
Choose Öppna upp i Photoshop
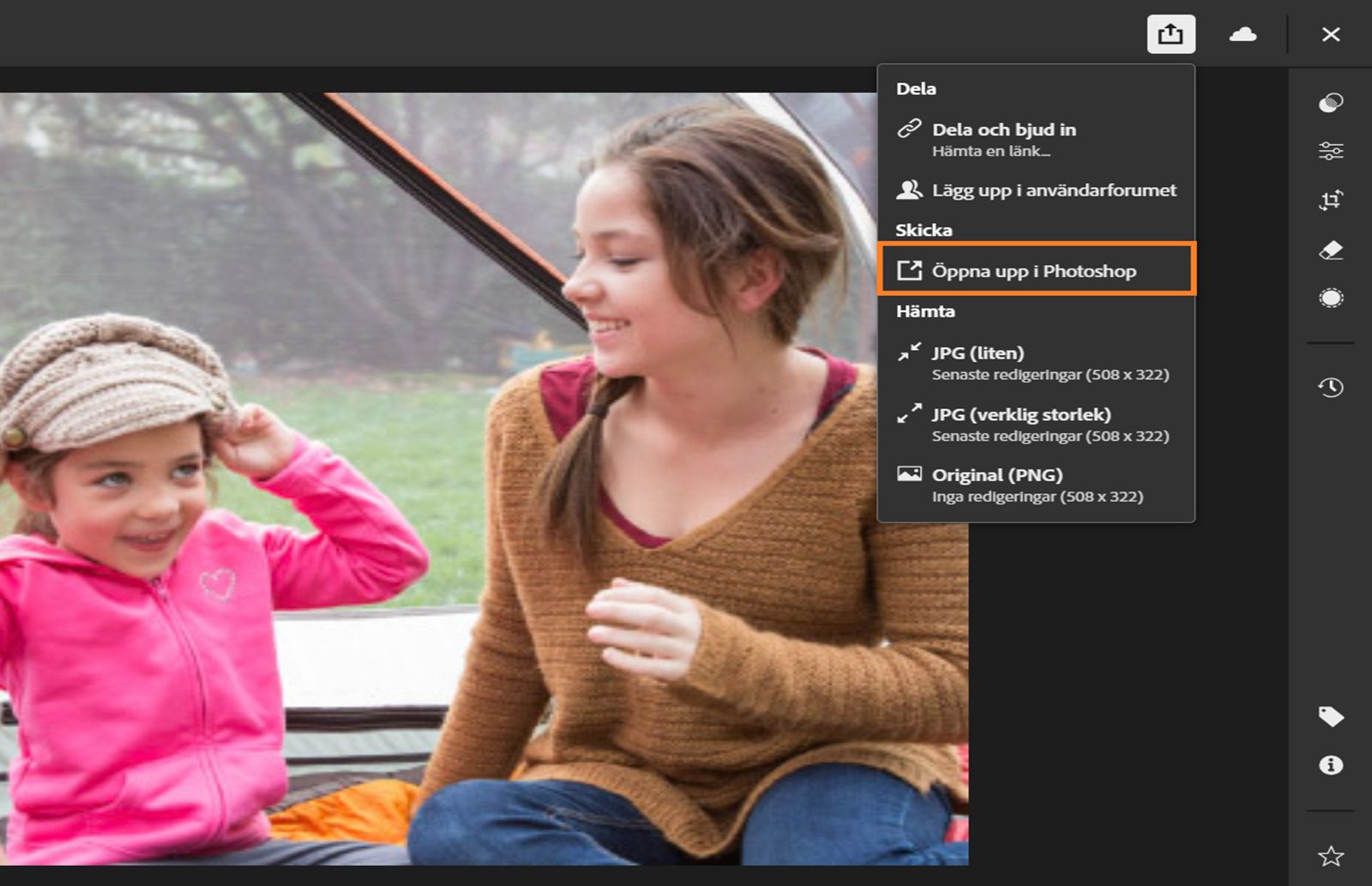tap(1032, 270)
